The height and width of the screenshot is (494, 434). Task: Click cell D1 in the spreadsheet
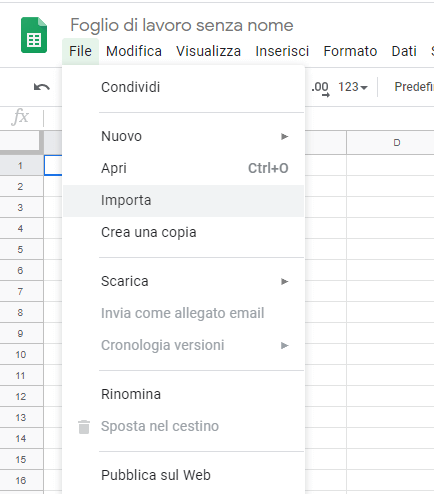point(390,165)
